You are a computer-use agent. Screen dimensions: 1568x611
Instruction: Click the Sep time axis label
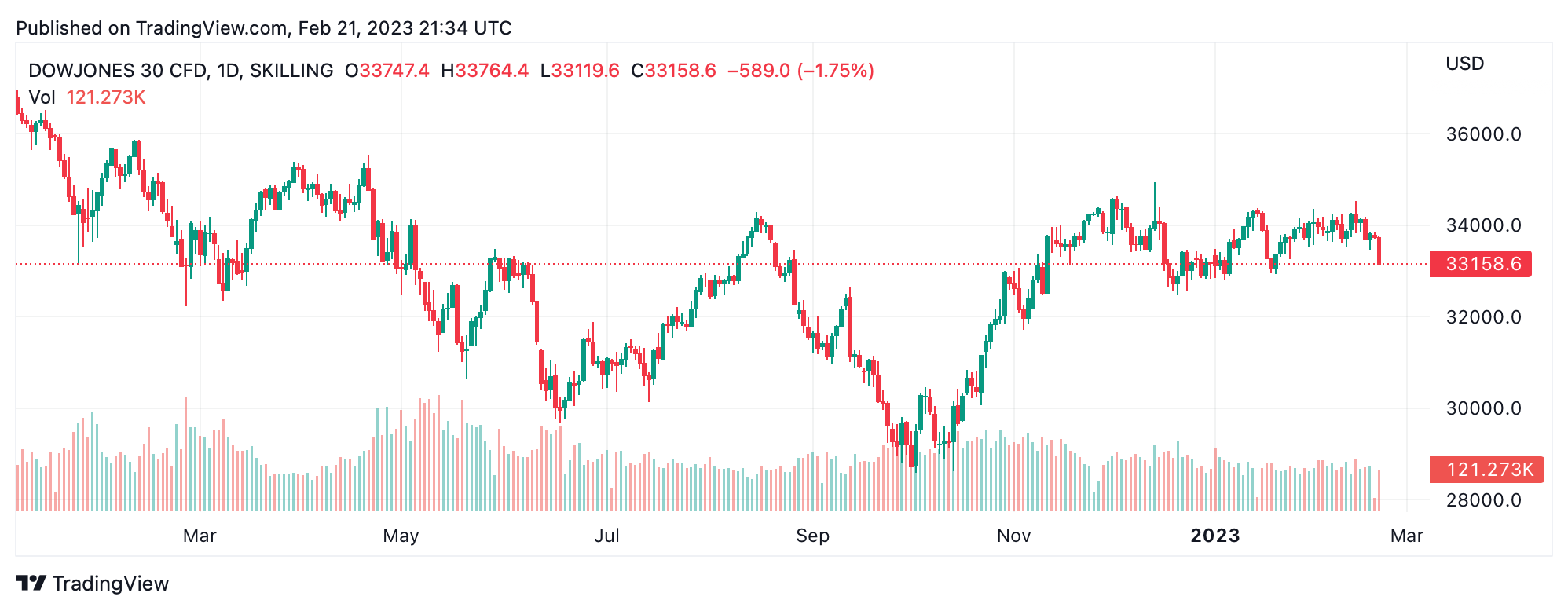[x=812, y=536]
